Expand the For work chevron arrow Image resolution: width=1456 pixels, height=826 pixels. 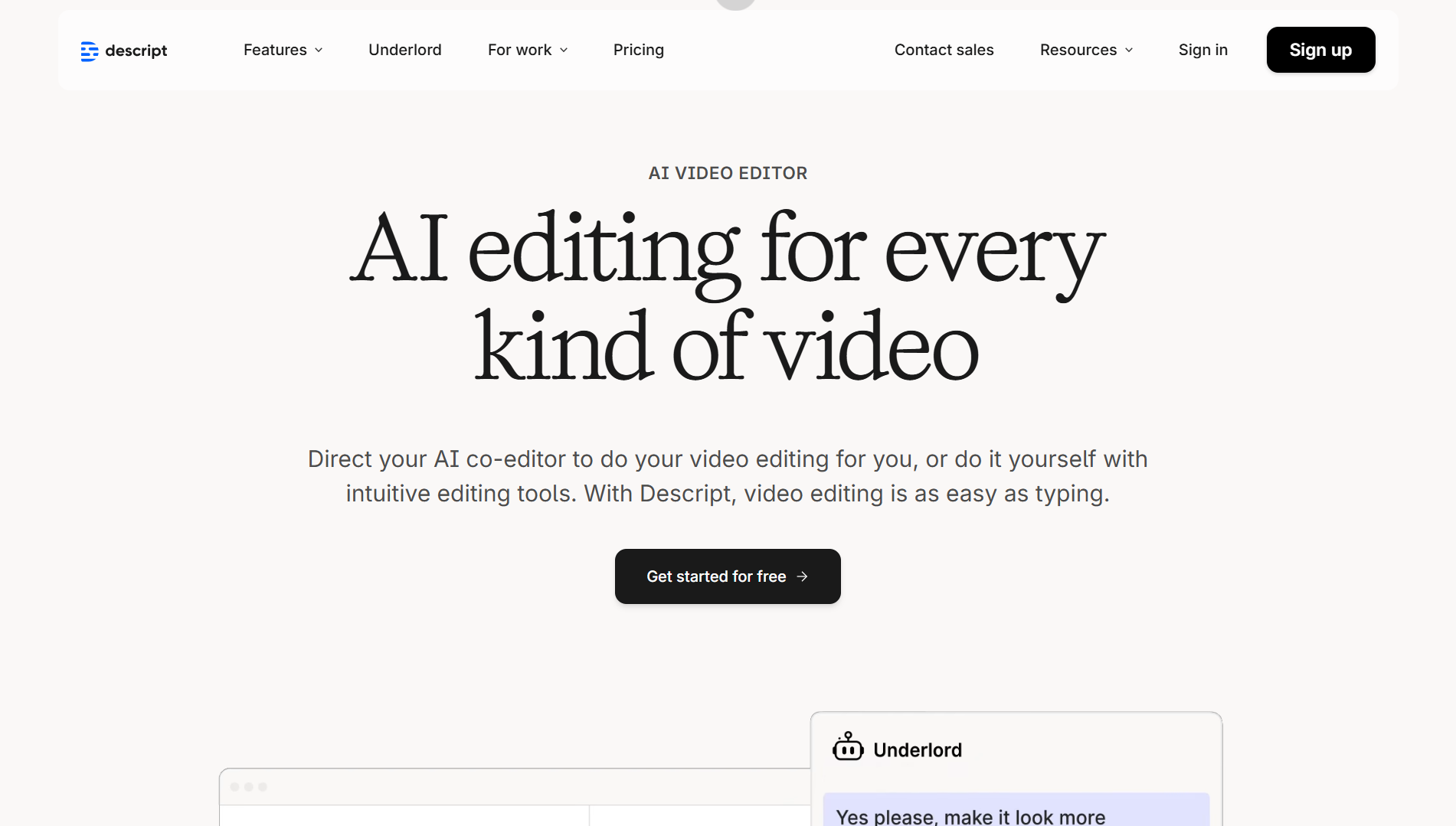point(564,51)
